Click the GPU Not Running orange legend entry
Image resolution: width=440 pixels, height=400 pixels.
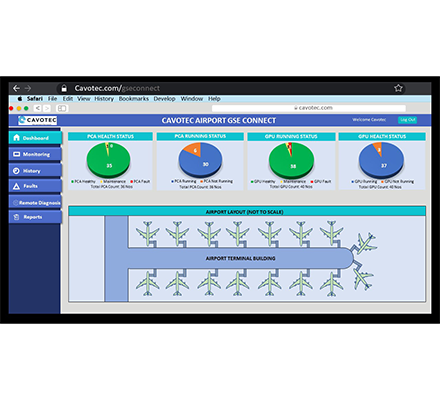coord(397,181)
